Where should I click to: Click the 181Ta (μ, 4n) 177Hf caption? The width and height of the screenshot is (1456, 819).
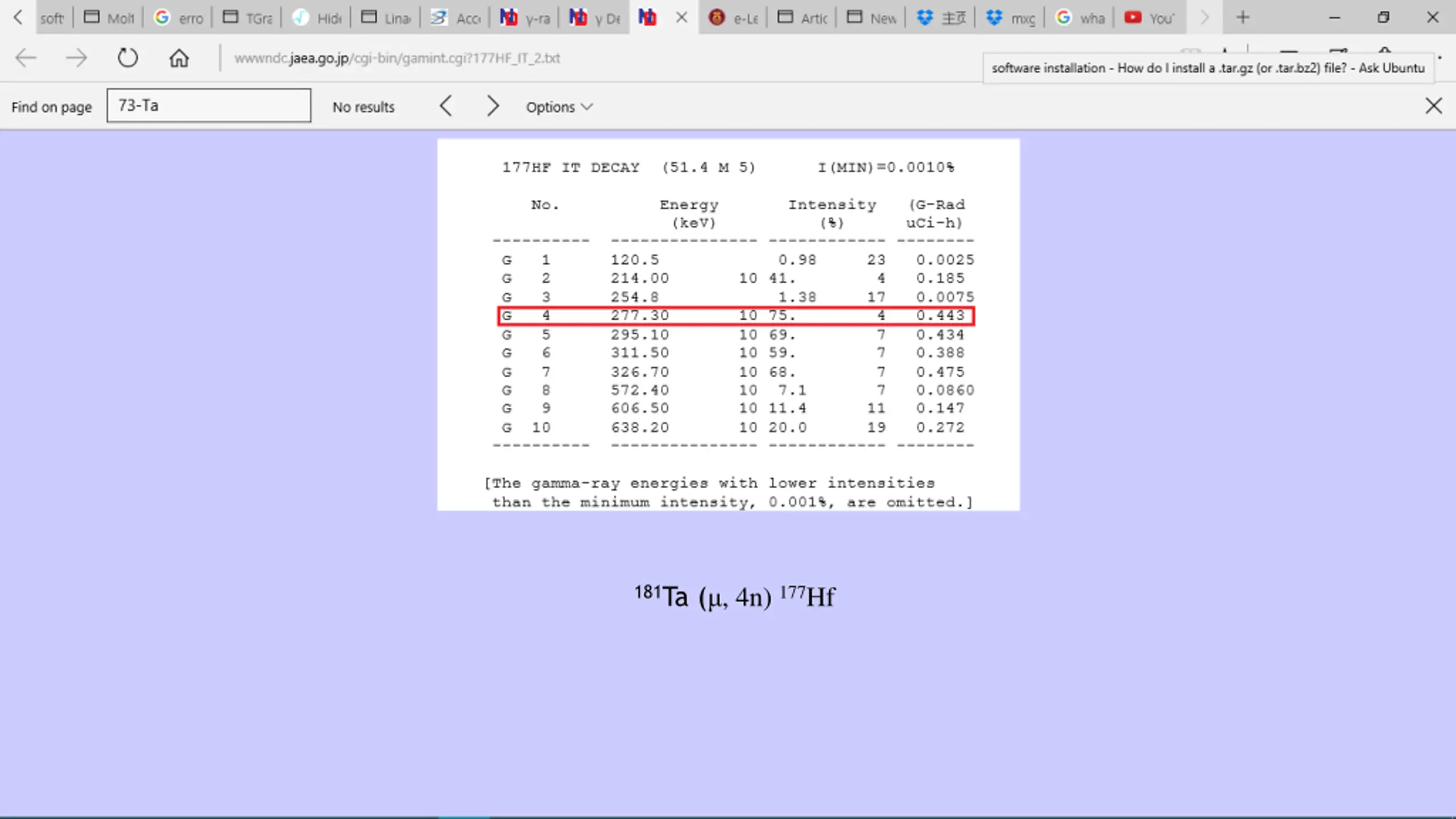(x=735, y=597)
